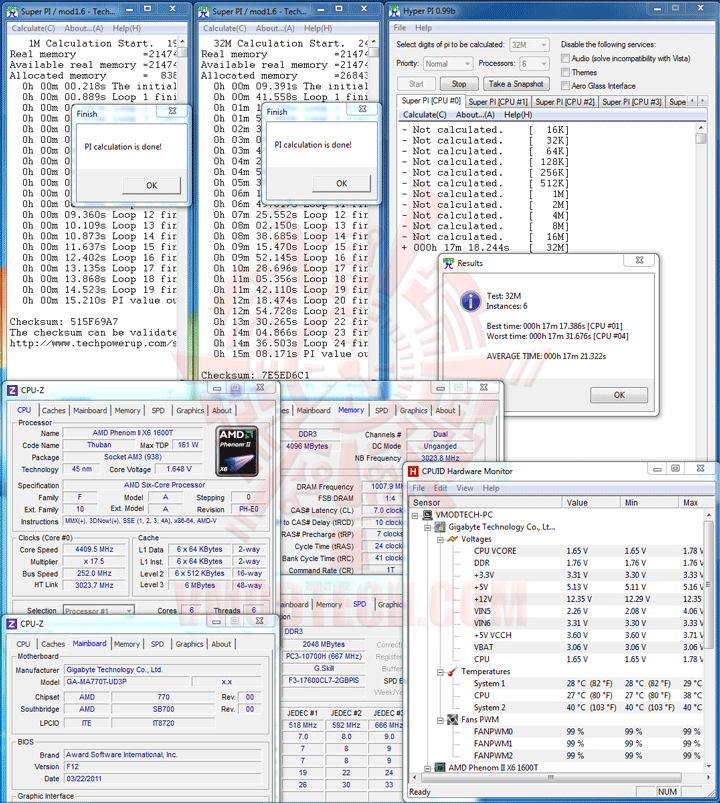Click OK in the Hyper PI Results dialog
The image size is (720, 803).
619,395
